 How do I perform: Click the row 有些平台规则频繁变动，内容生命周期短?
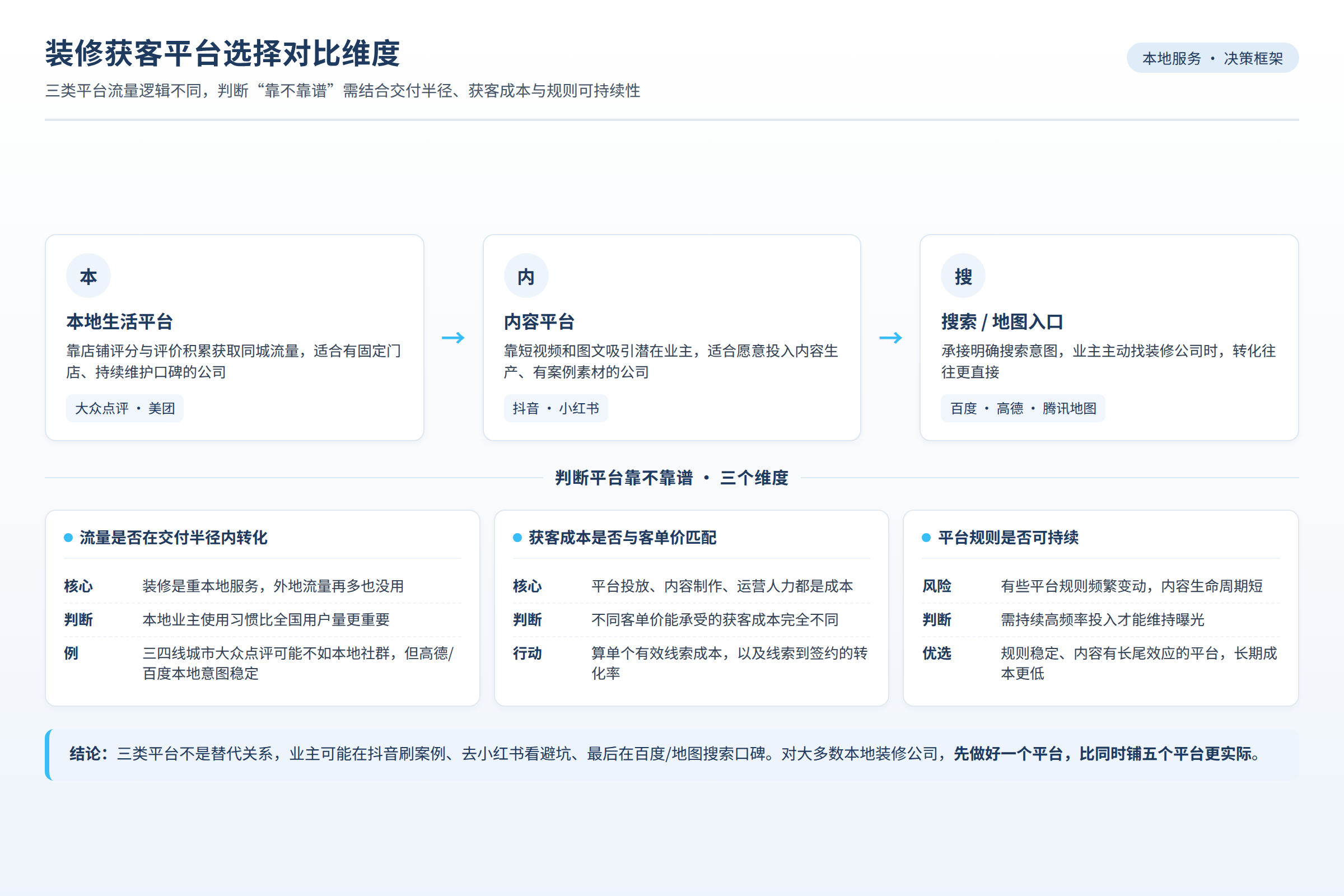coord(1131,586)
